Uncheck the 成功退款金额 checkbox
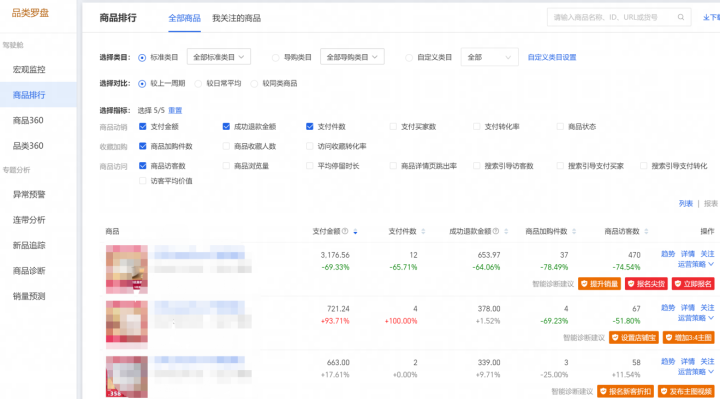 tap(226, 126)
